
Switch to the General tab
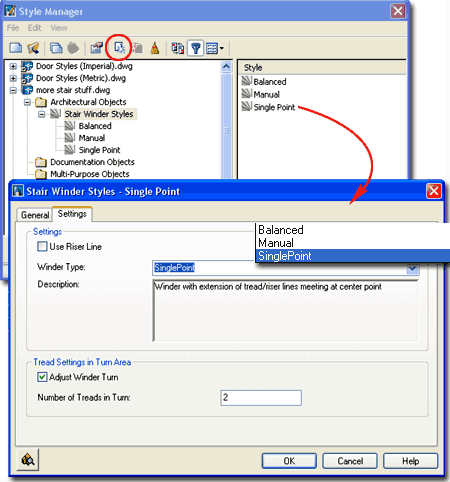(35, 215)
